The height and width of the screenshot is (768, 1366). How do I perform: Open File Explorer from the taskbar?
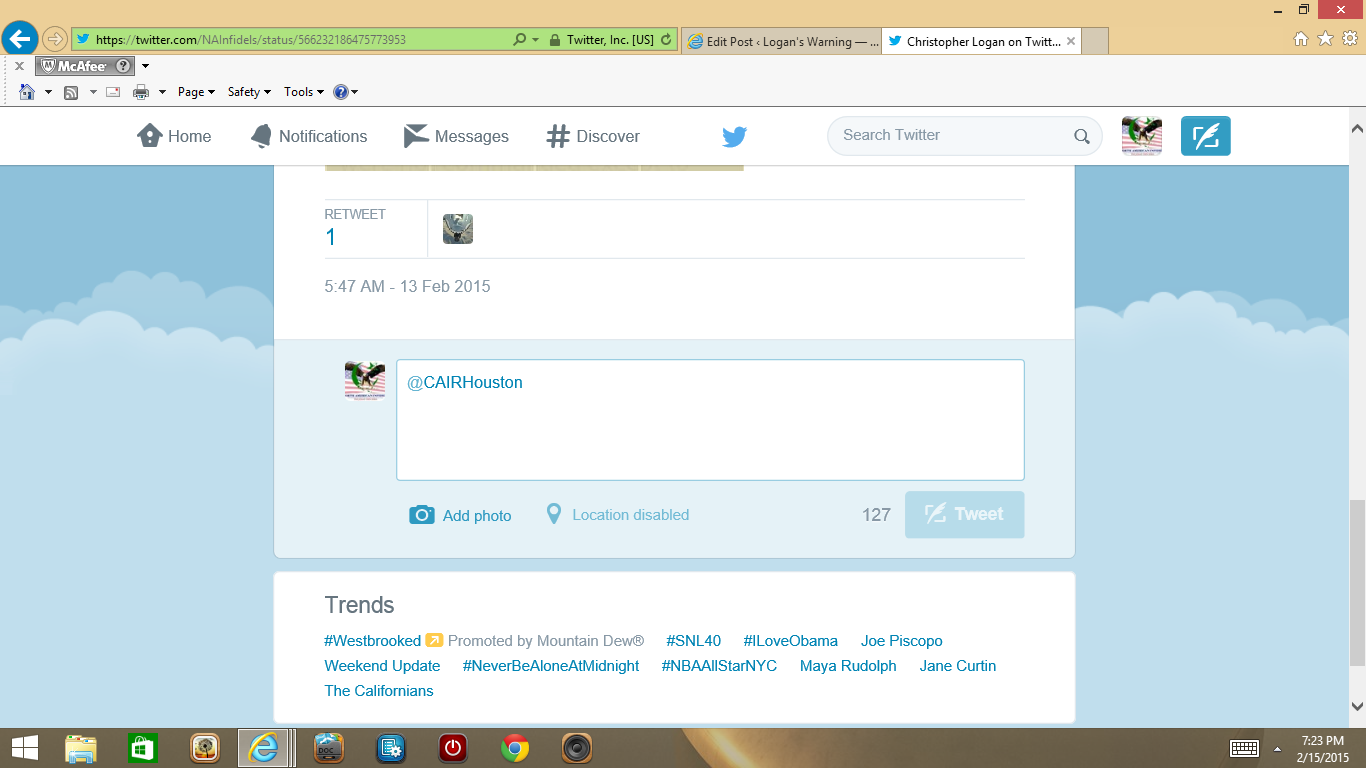click(81, 748)
